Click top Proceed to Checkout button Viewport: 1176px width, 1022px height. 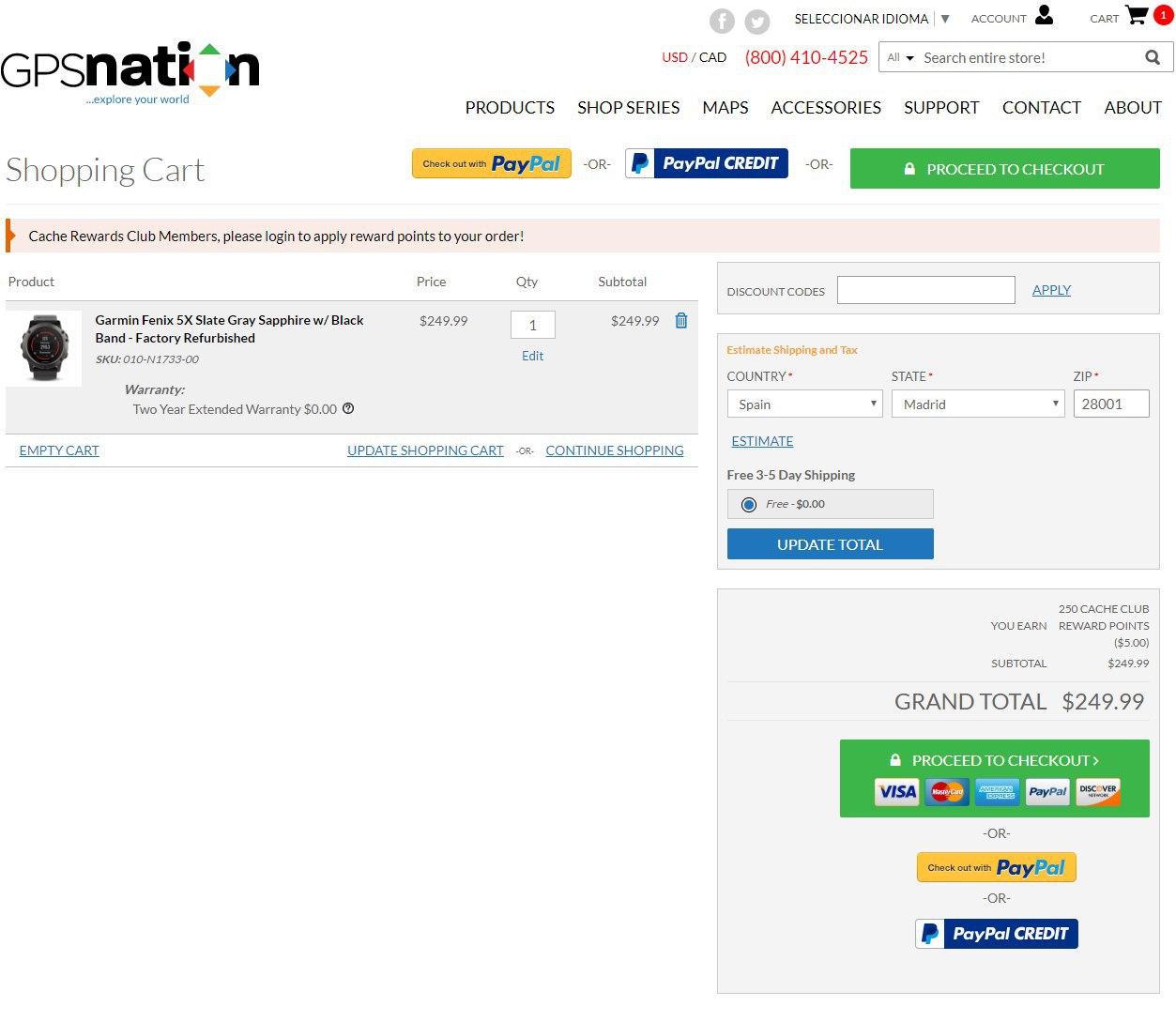tap(1005, 169)
